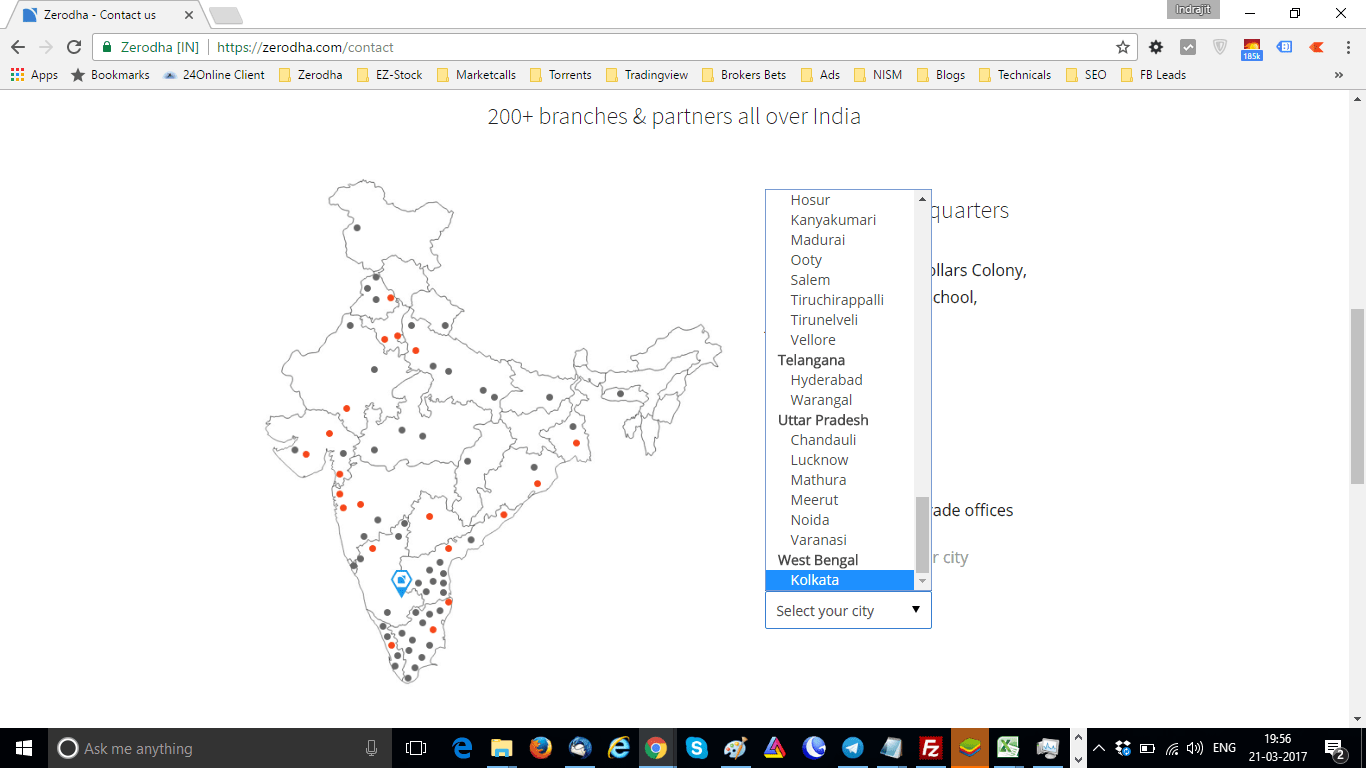1366x768 pixels.
Task: Click the shield extension icon
Action: click(1220, 47)
